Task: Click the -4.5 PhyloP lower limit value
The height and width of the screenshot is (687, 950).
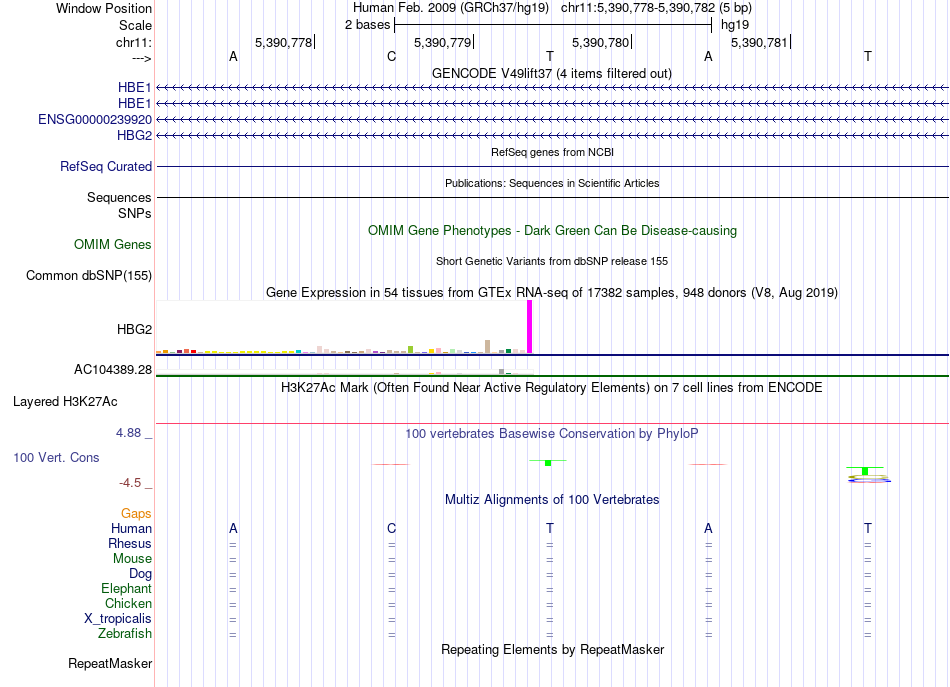Action: 130,483
